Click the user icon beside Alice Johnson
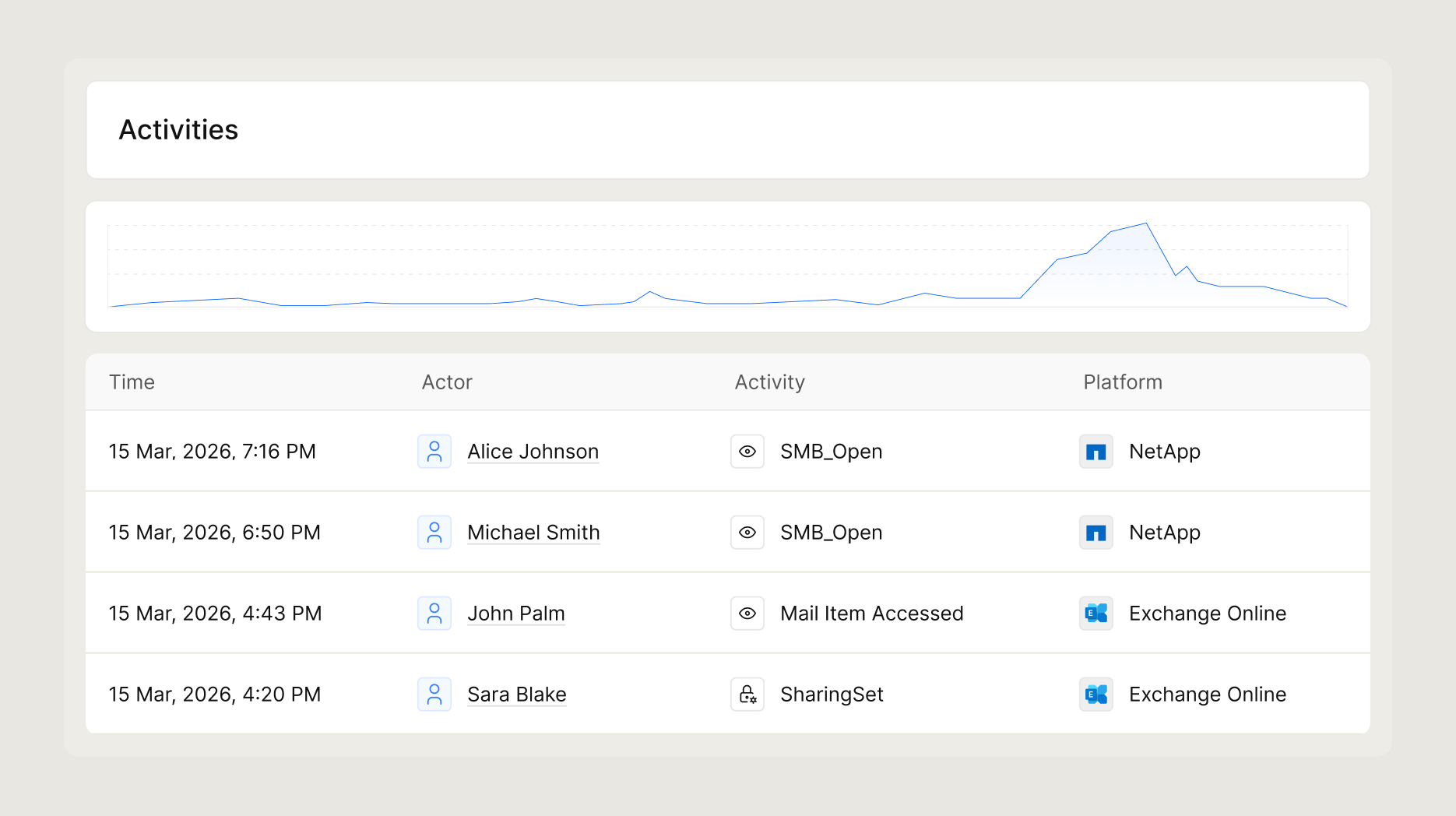Screen dimensions: 1456x816 pos(434,452)
